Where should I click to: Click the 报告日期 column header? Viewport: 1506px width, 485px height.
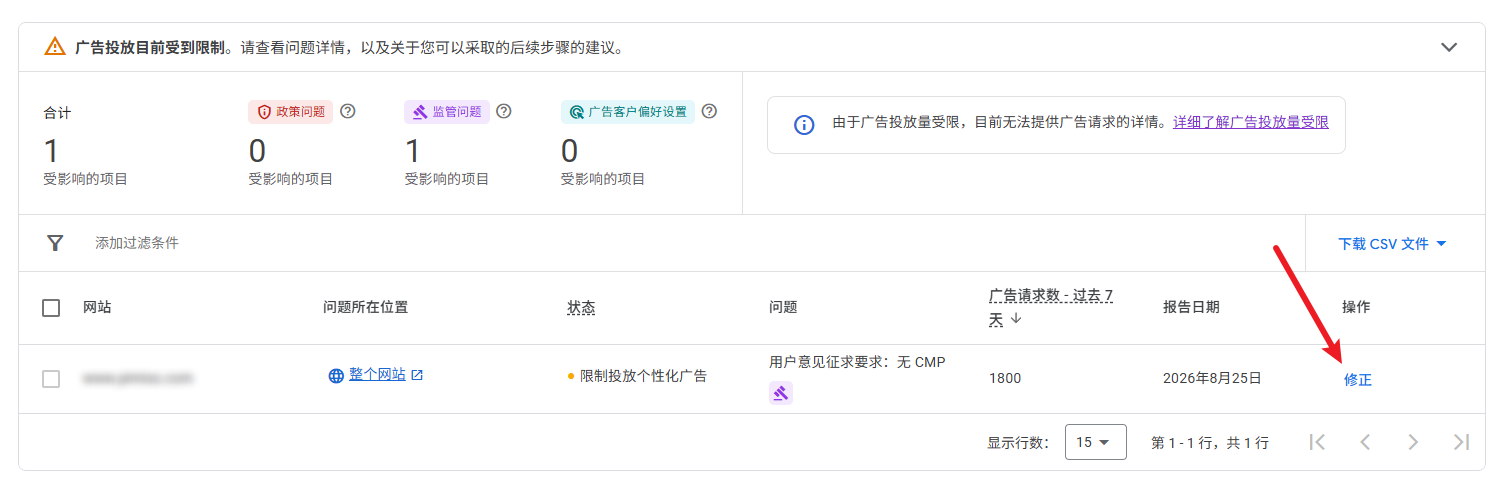1191,307
